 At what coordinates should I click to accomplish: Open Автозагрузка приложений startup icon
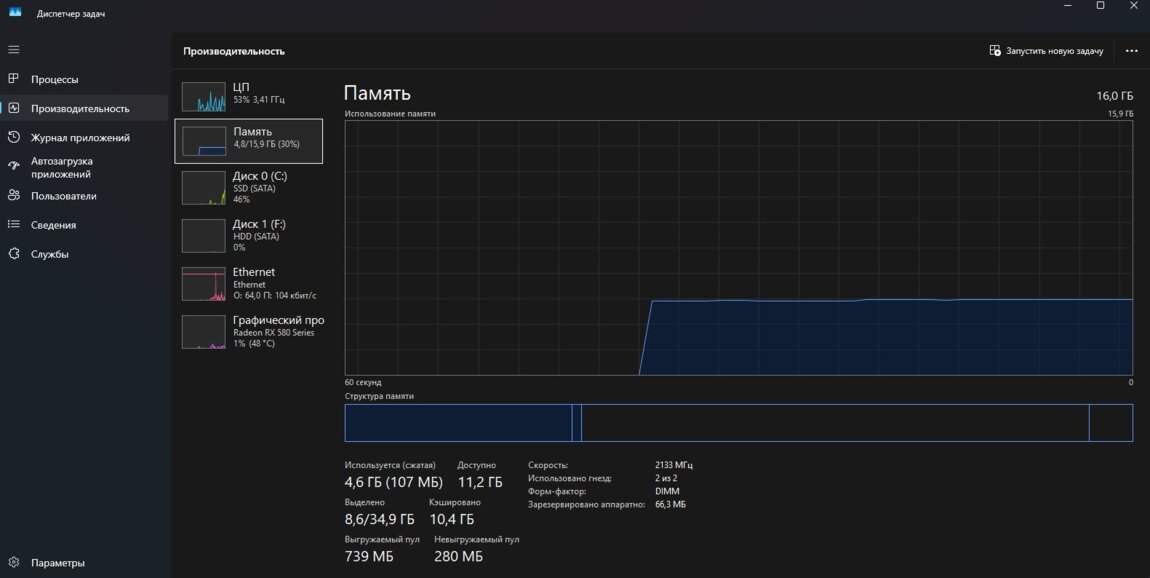[13, 167]
